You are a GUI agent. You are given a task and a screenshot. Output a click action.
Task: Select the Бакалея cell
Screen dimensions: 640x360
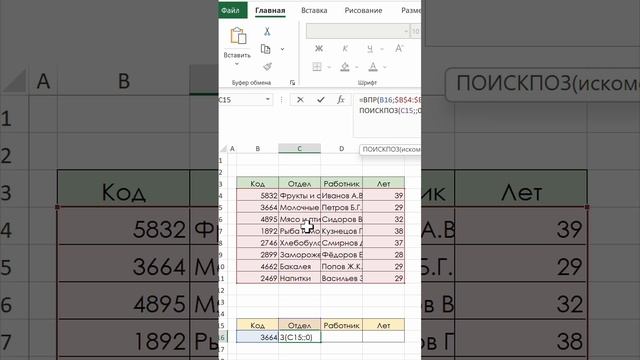pos(299,267)
